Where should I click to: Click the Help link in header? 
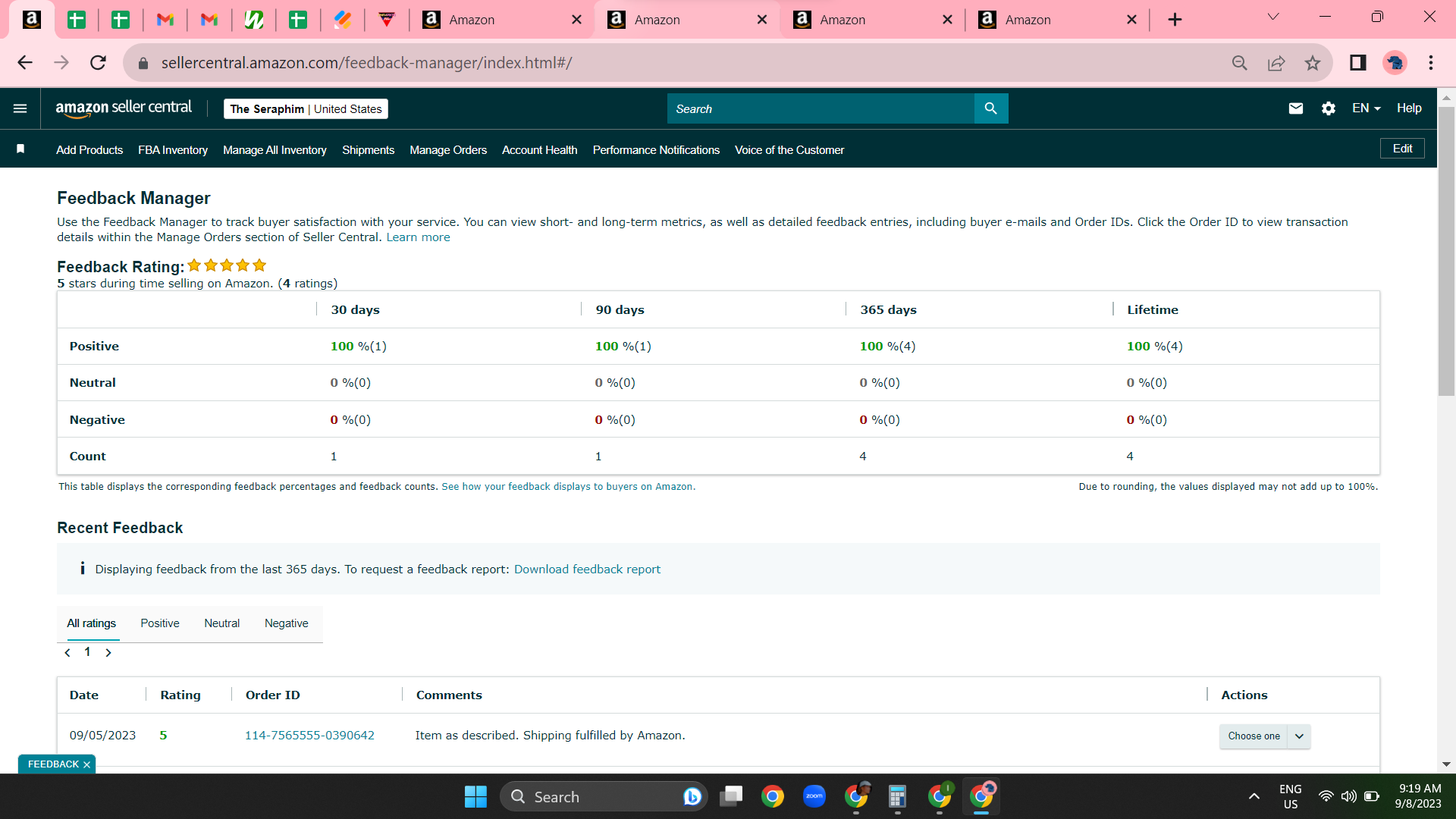1409,108
